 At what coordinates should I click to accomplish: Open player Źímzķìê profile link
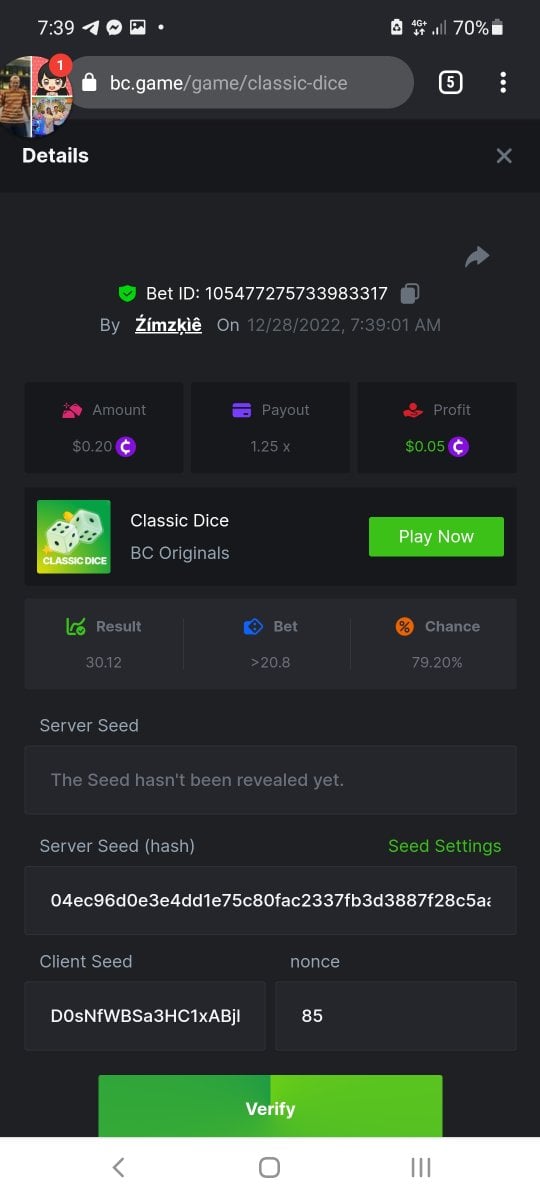coord(168,325)
